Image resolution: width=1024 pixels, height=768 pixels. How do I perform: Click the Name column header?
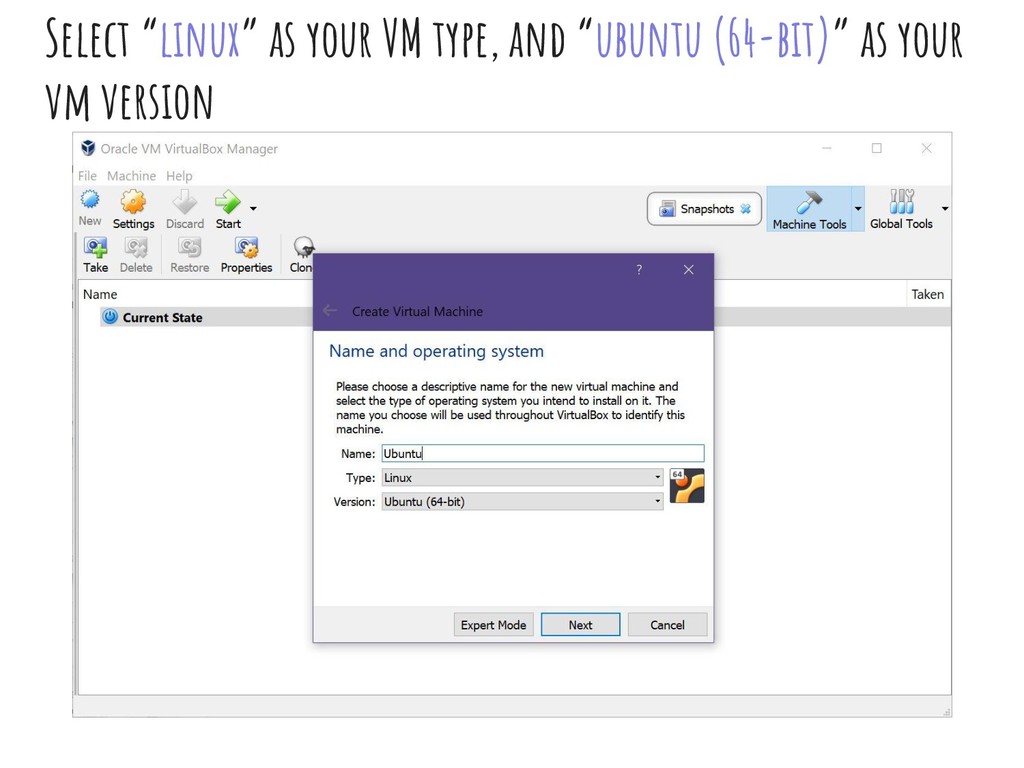pyautogui.click(x=100, y=295)
